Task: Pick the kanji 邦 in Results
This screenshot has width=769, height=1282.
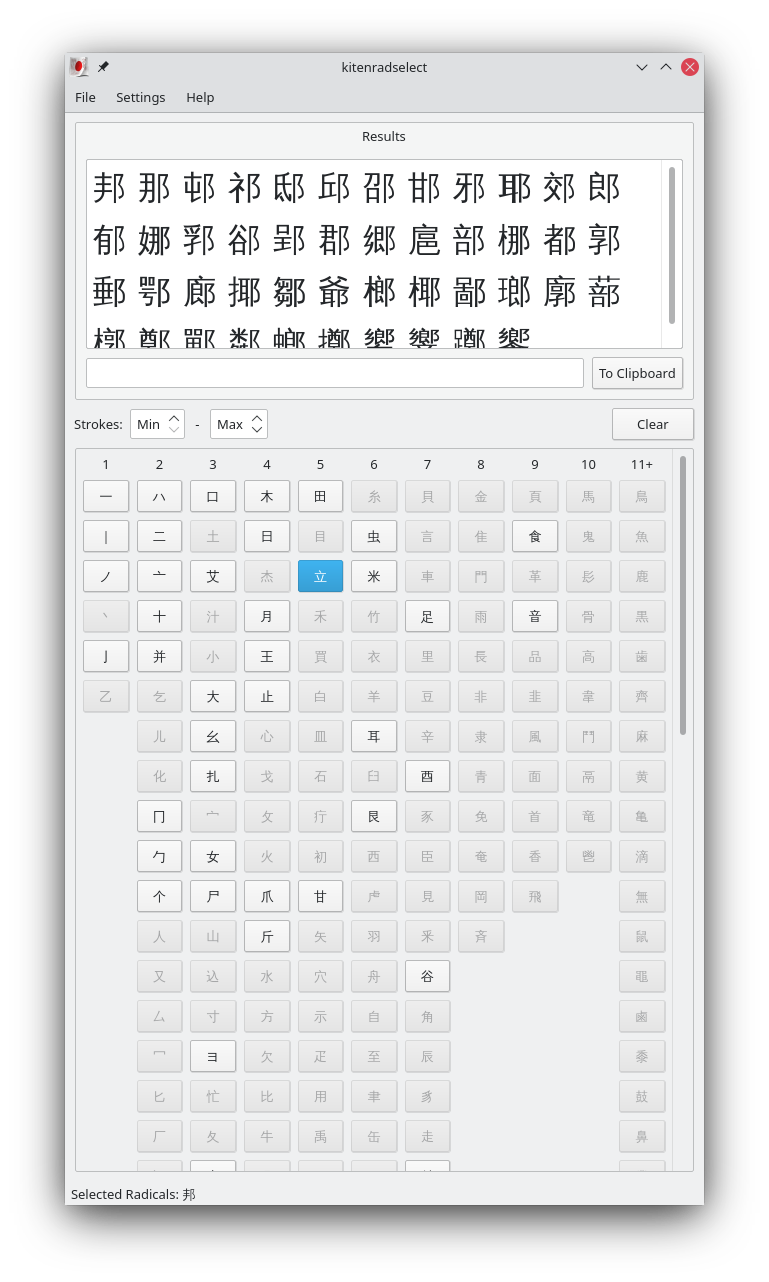Action: (109, 188)
